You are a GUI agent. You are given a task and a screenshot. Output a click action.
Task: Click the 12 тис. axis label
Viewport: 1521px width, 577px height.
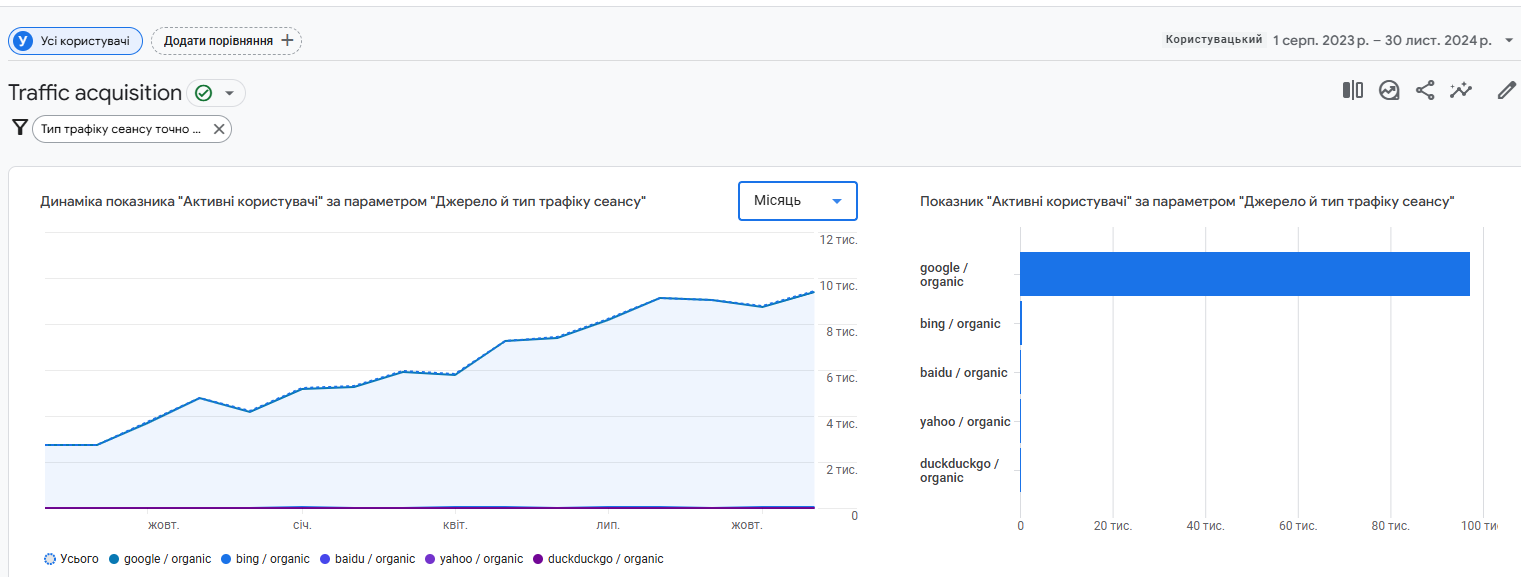click(839, 240)
